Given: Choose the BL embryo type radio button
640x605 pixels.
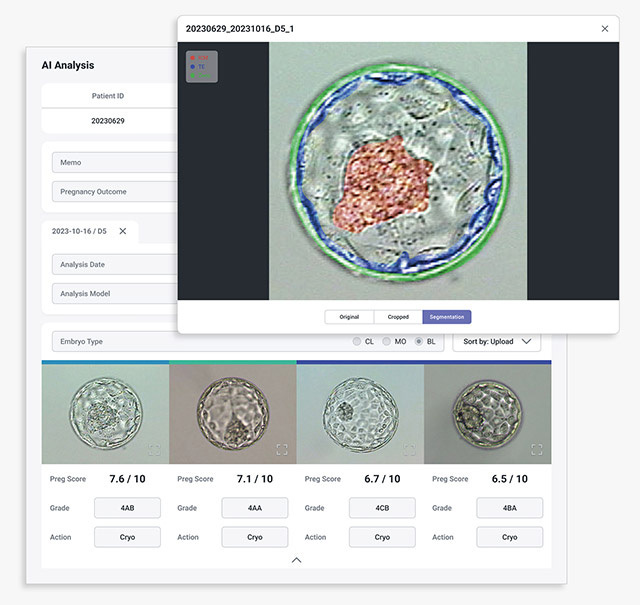Looking at the screenshot, I should click(419, 342).
